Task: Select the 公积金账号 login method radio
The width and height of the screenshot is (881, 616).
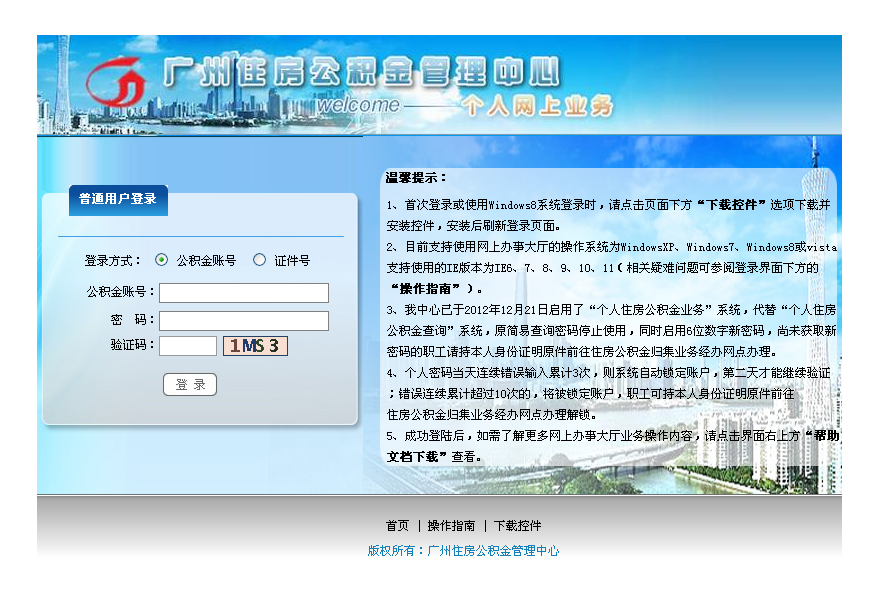Action: [162, 260]
